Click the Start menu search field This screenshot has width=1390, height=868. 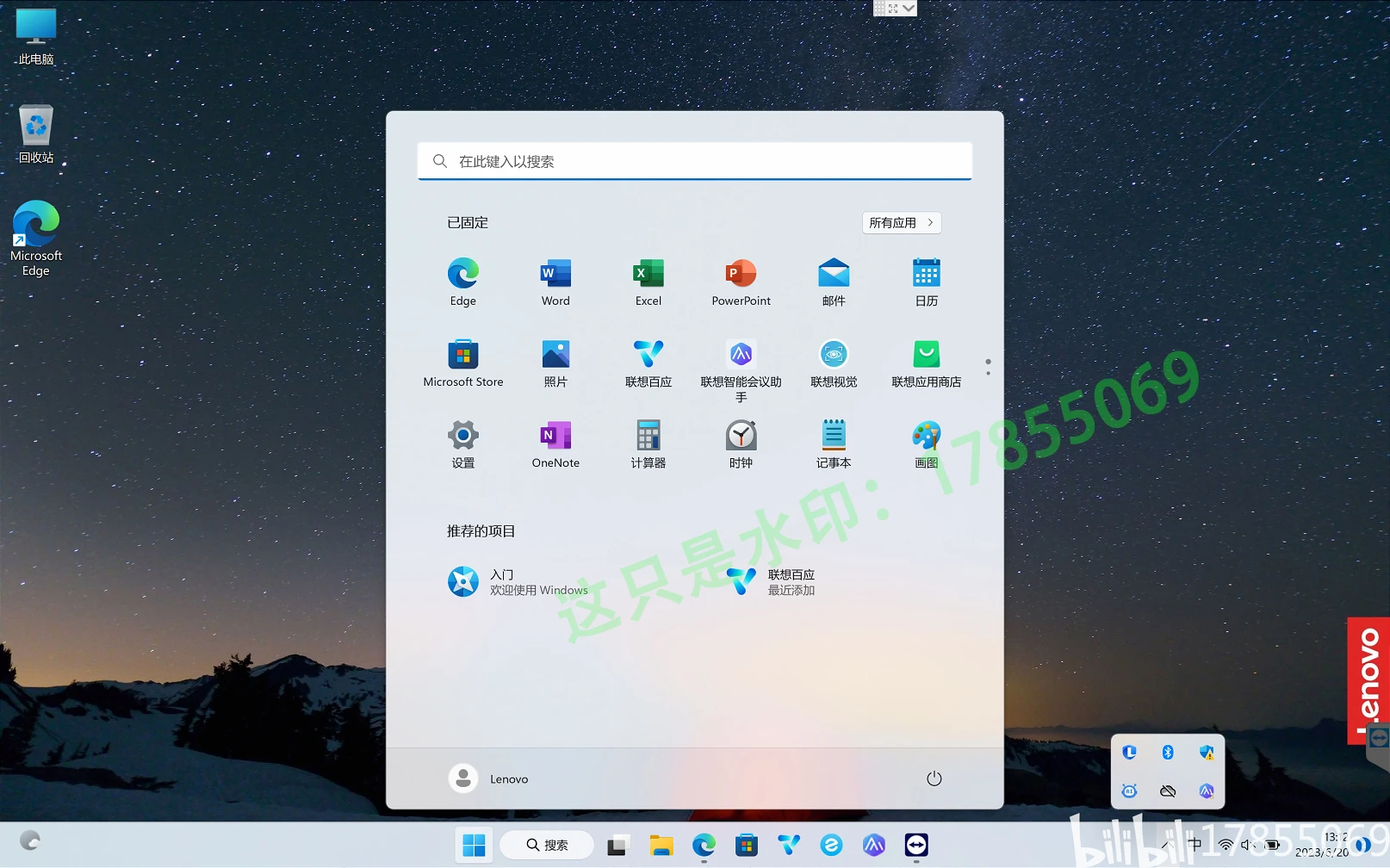[695, 161]
